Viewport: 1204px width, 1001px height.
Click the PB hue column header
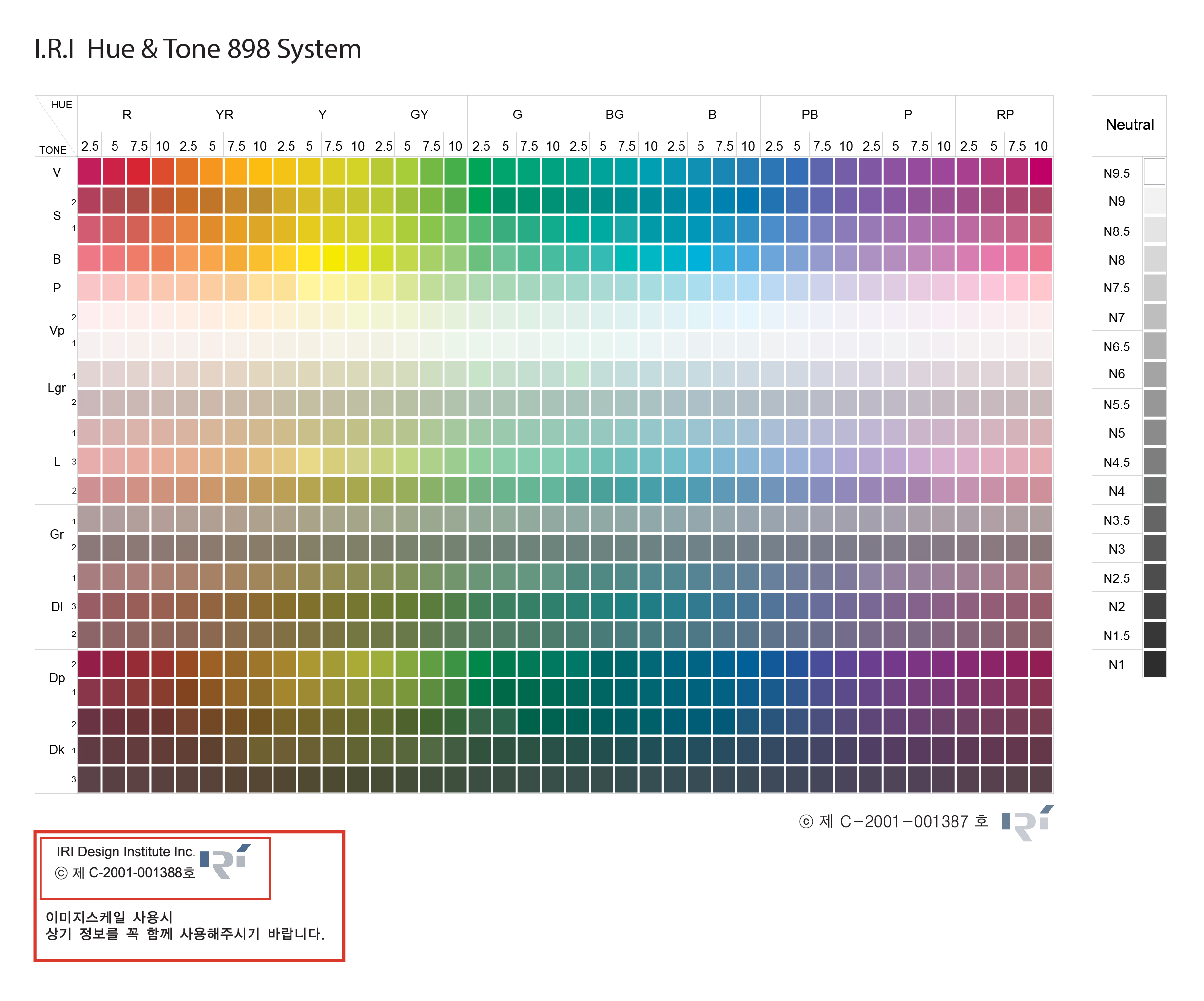click(x=810, y=114)
